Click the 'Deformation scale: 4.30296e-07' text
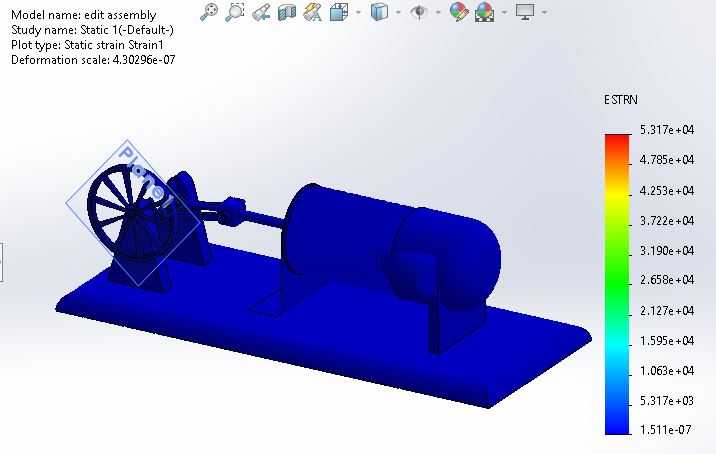This screenshot has height=454, width=716. pyautogui.click(x=93, y=60)
